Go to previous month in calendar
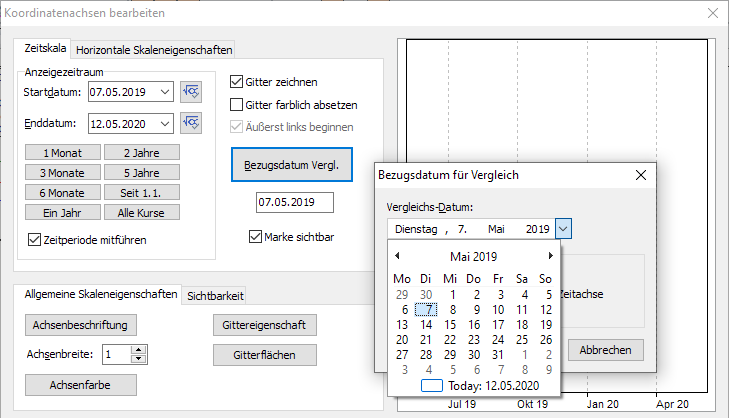The image size is (729, 418). point(397,257)
